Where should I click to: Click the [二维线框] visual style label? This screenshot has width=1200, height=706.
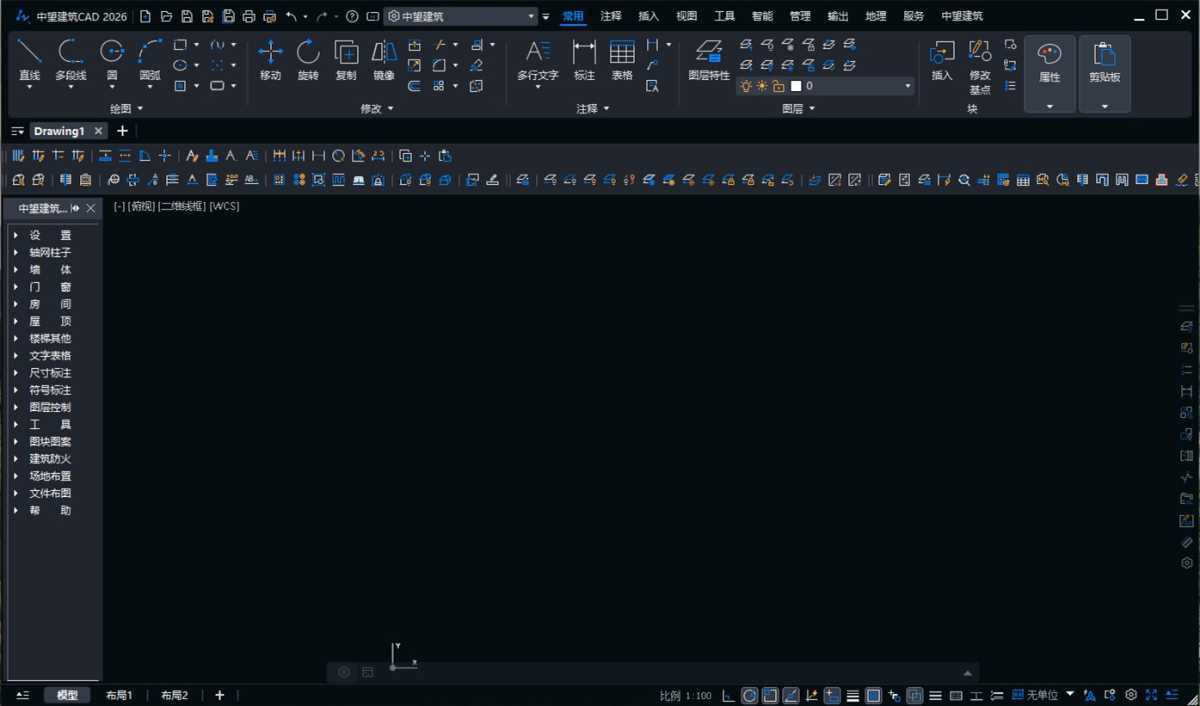tap(182, 206)
